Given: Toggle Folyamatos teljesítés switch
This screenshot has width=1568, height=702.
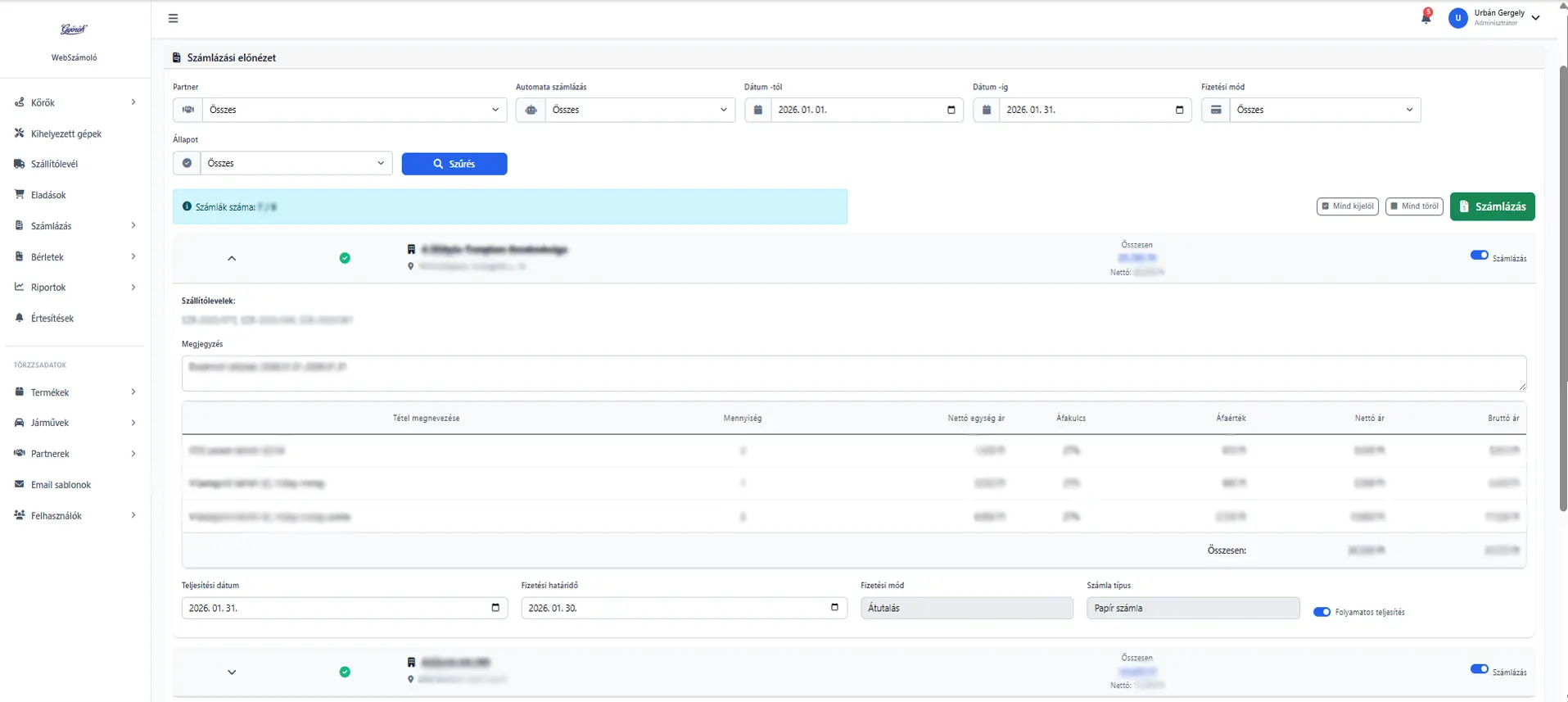Looking at the screenshot, I should click(x=1322, y=612).
